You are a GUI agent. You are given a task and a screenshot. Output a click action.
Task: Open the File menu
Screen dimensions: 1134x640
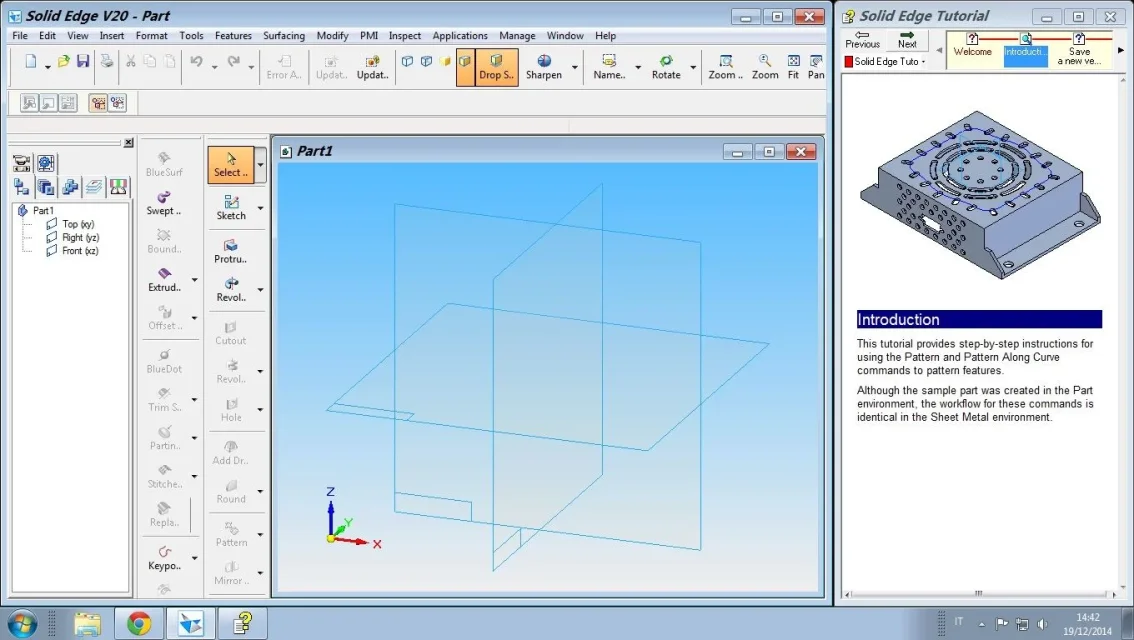coord(20,35)
